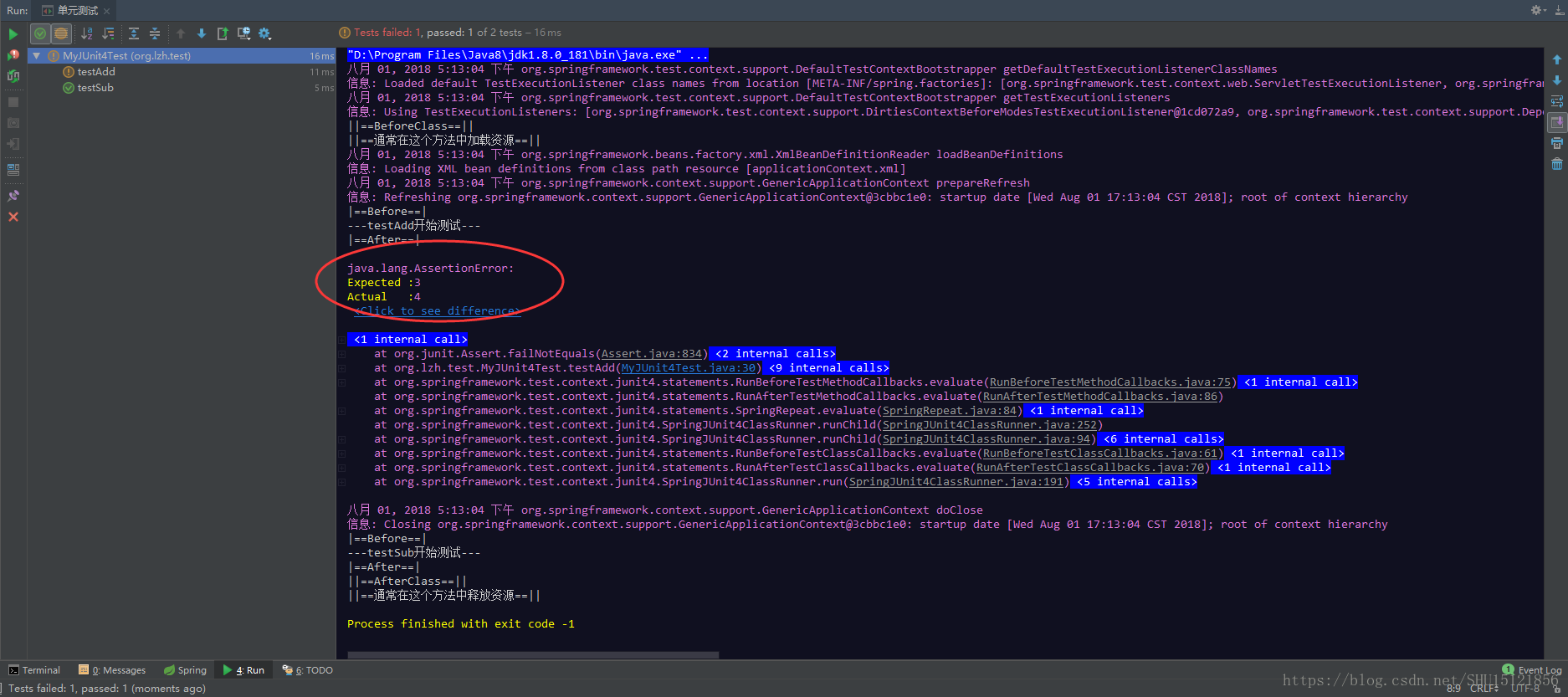Print the console output
1568x697 pixels.
(x=1557, y=143)
